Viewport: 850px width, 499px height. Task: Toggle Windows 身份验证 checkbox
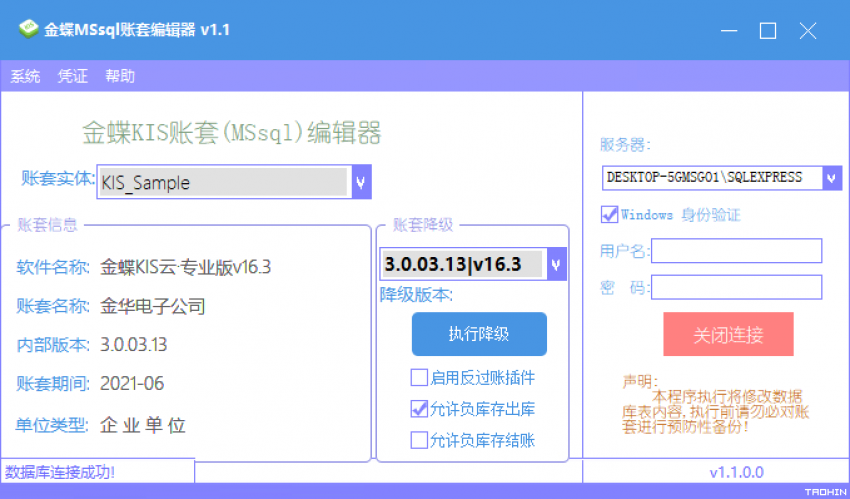point(609,215)
